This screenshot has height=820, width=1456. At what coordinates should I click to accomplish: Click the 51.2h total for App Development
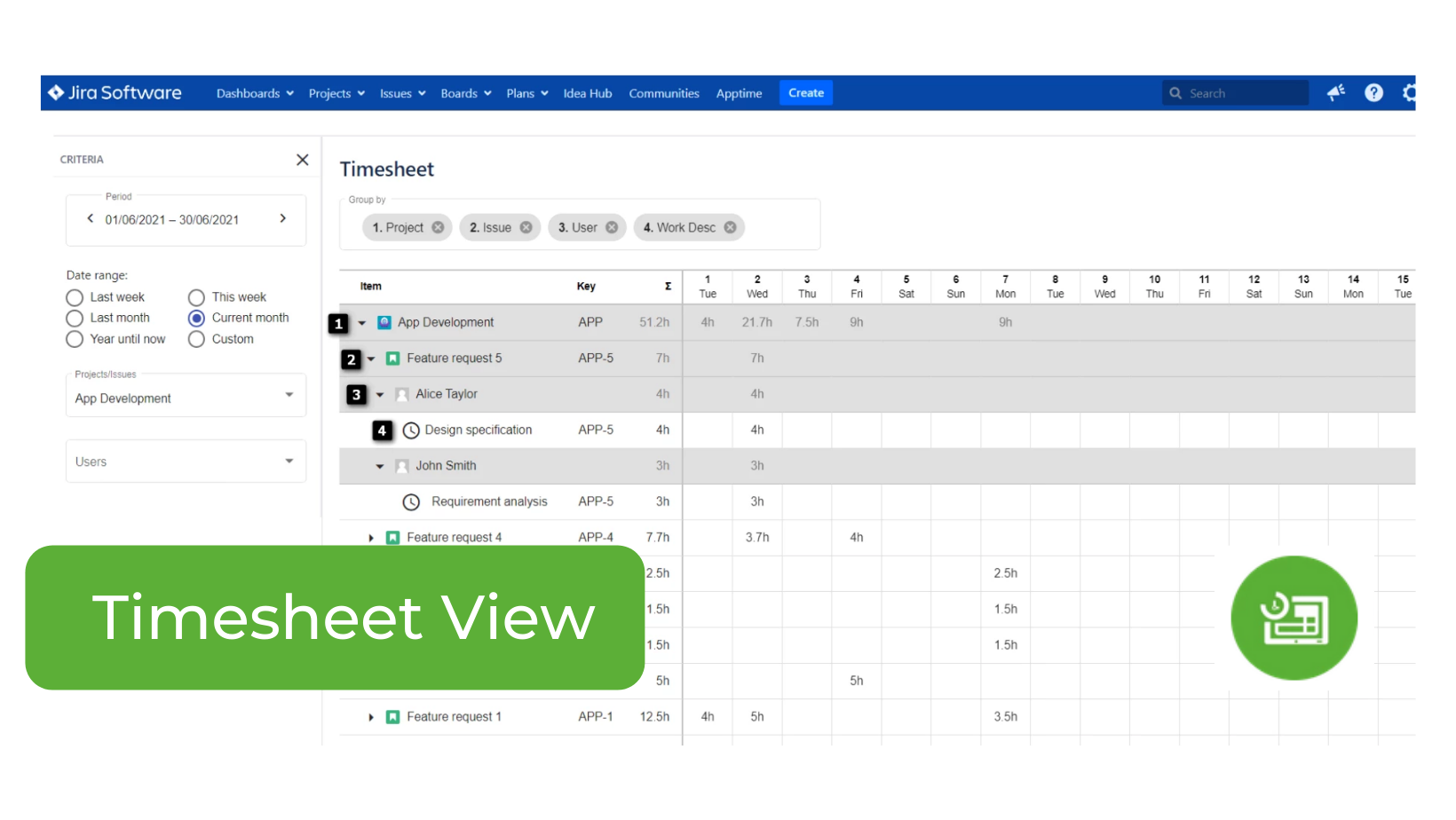[x=654, y=322]
